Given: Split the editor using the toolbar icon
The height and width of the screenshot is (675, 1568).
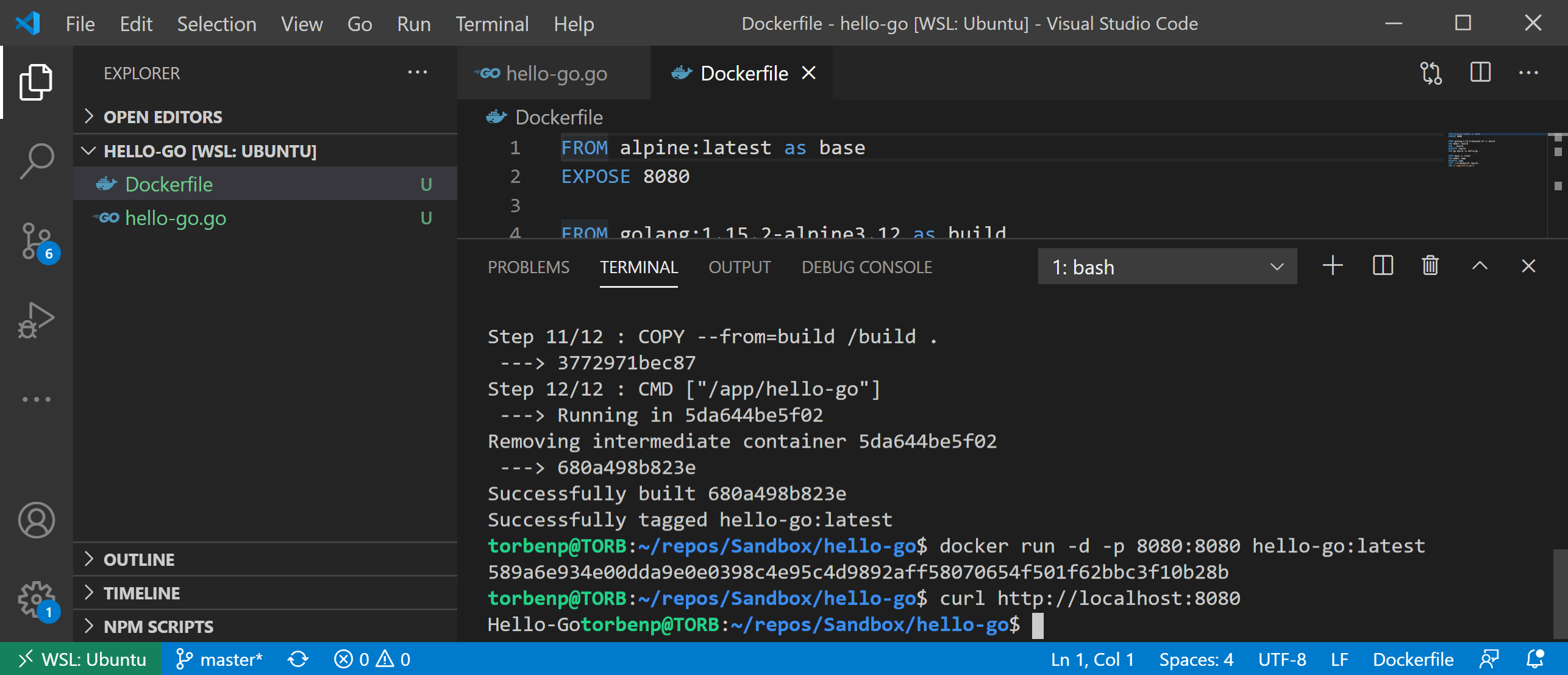Looking at the screenshot, I should (1480, 73).
